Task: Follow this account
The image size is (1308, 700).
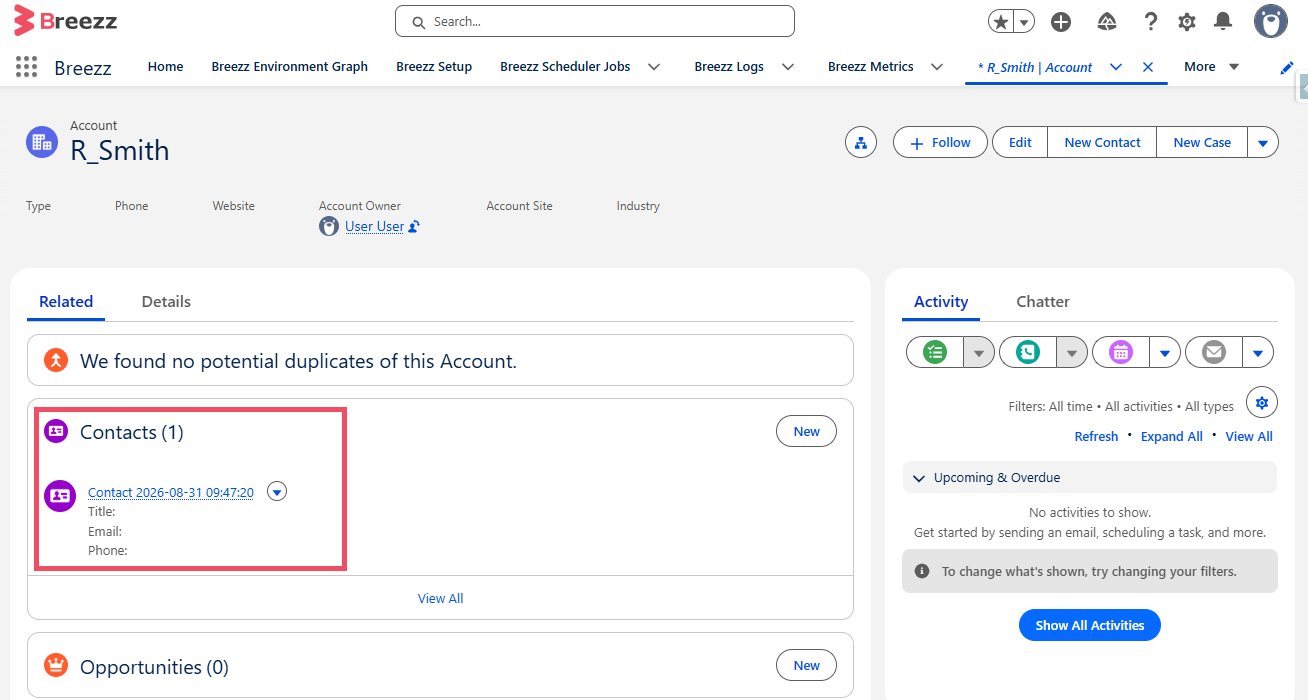Action: [940, 143]
